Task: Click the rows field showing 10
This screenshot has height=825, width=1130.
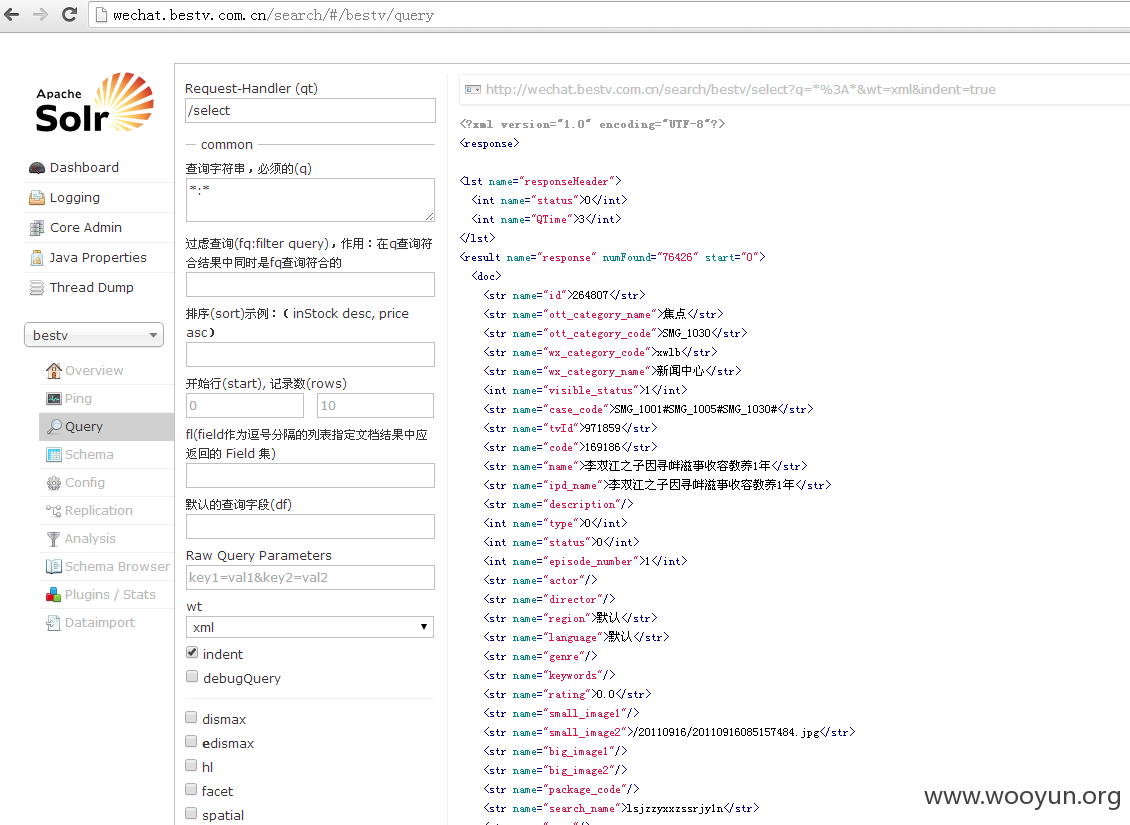Action: coord(375,405)
